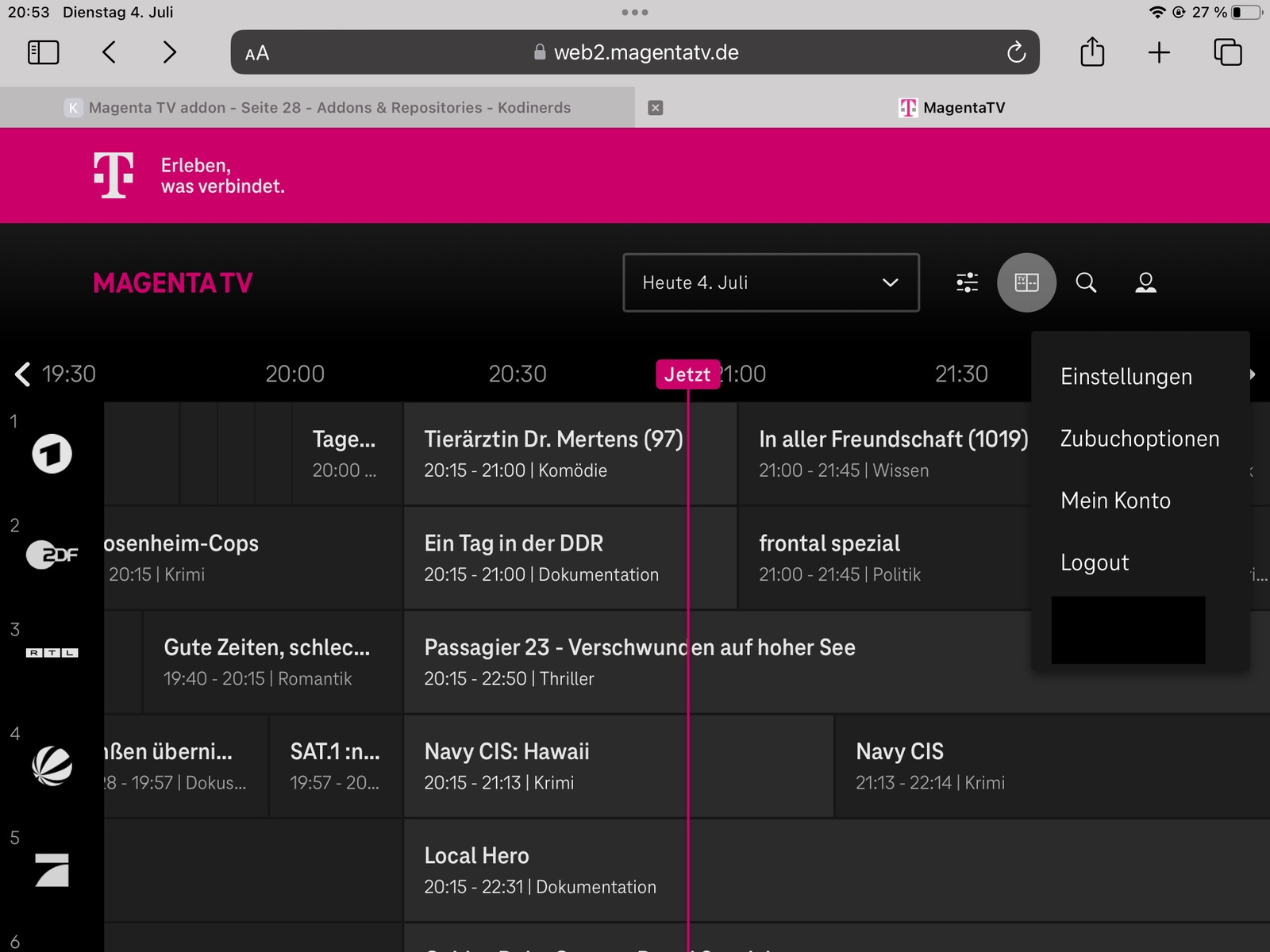Select the MagentaTV tab
The width and height of the screenshot is (1270, 952).
click(952, 108)
